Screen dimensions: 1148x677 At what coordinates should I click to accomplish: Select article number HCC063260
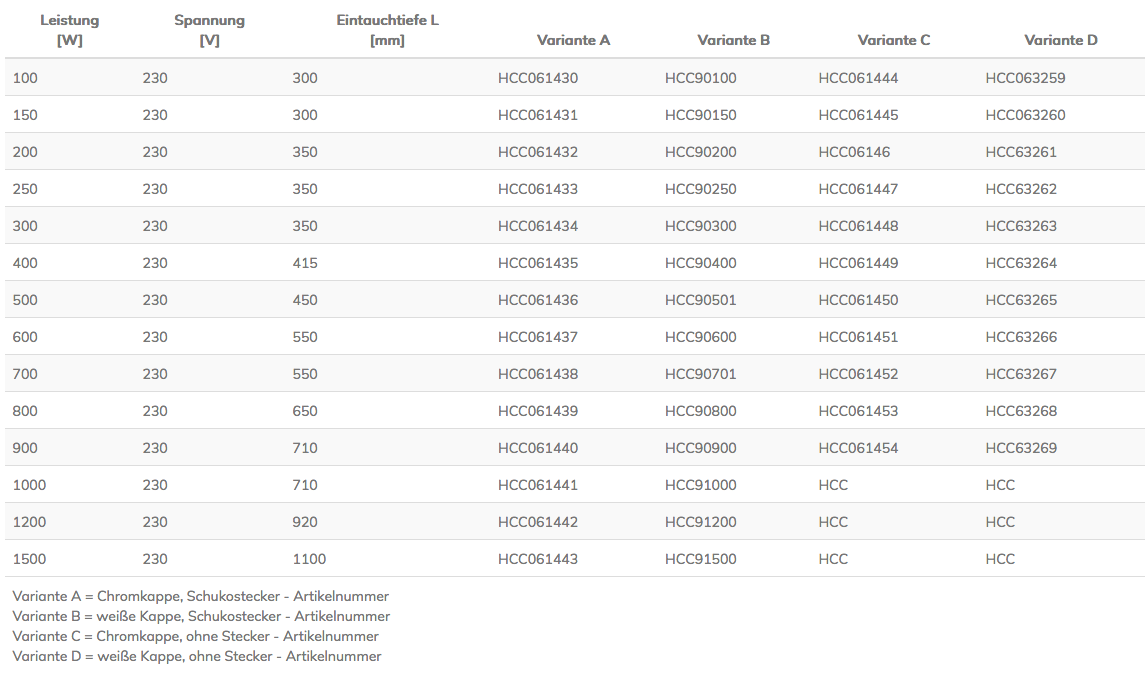(1025, 115)
